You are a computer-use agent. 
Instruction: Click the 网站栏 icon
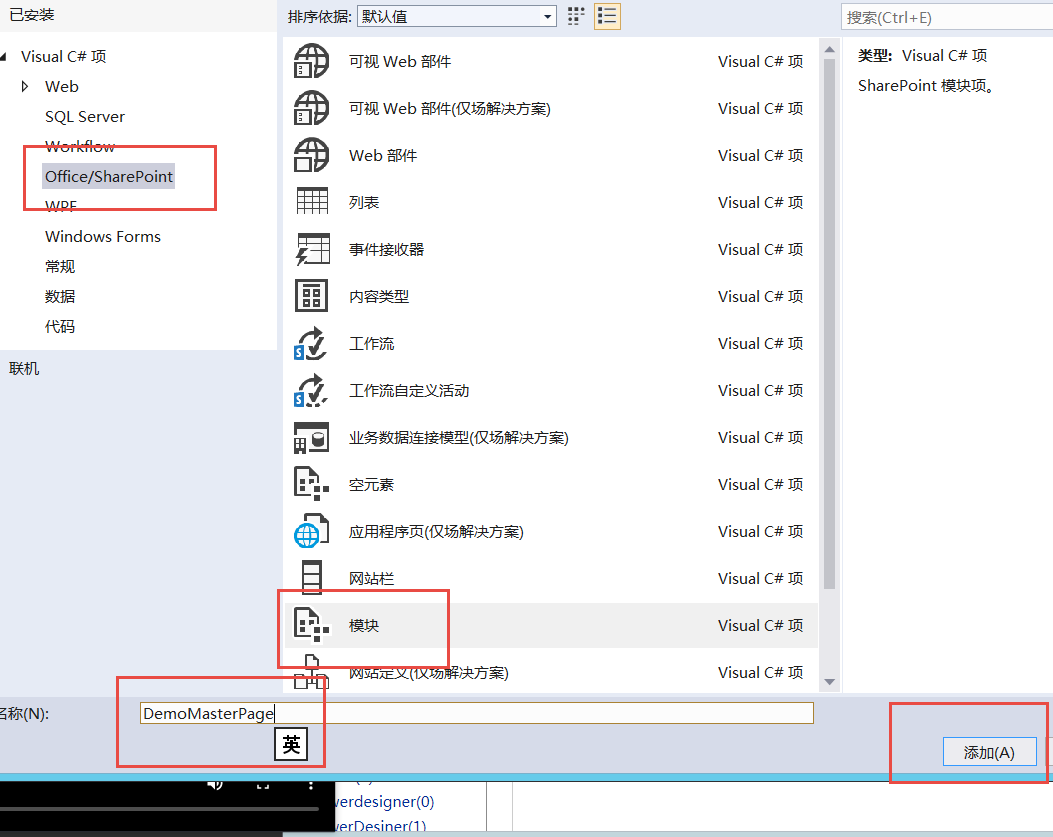click(x=312, y=577)
